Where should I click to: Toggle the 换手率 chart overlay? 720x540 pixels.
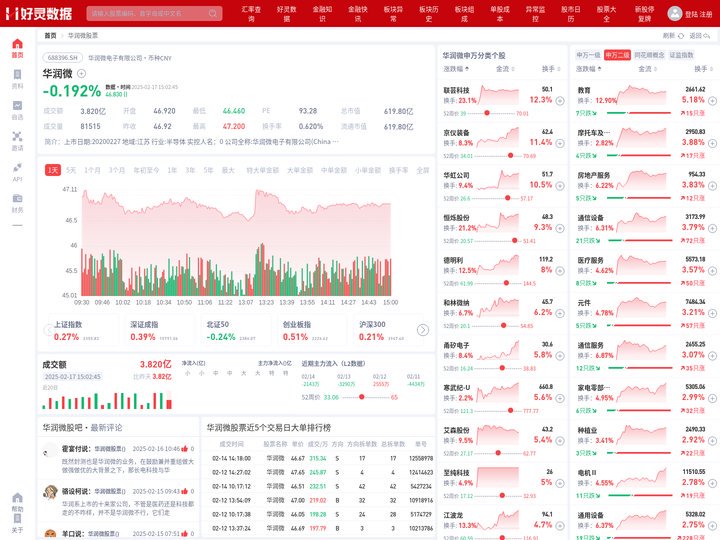point(398,170)
